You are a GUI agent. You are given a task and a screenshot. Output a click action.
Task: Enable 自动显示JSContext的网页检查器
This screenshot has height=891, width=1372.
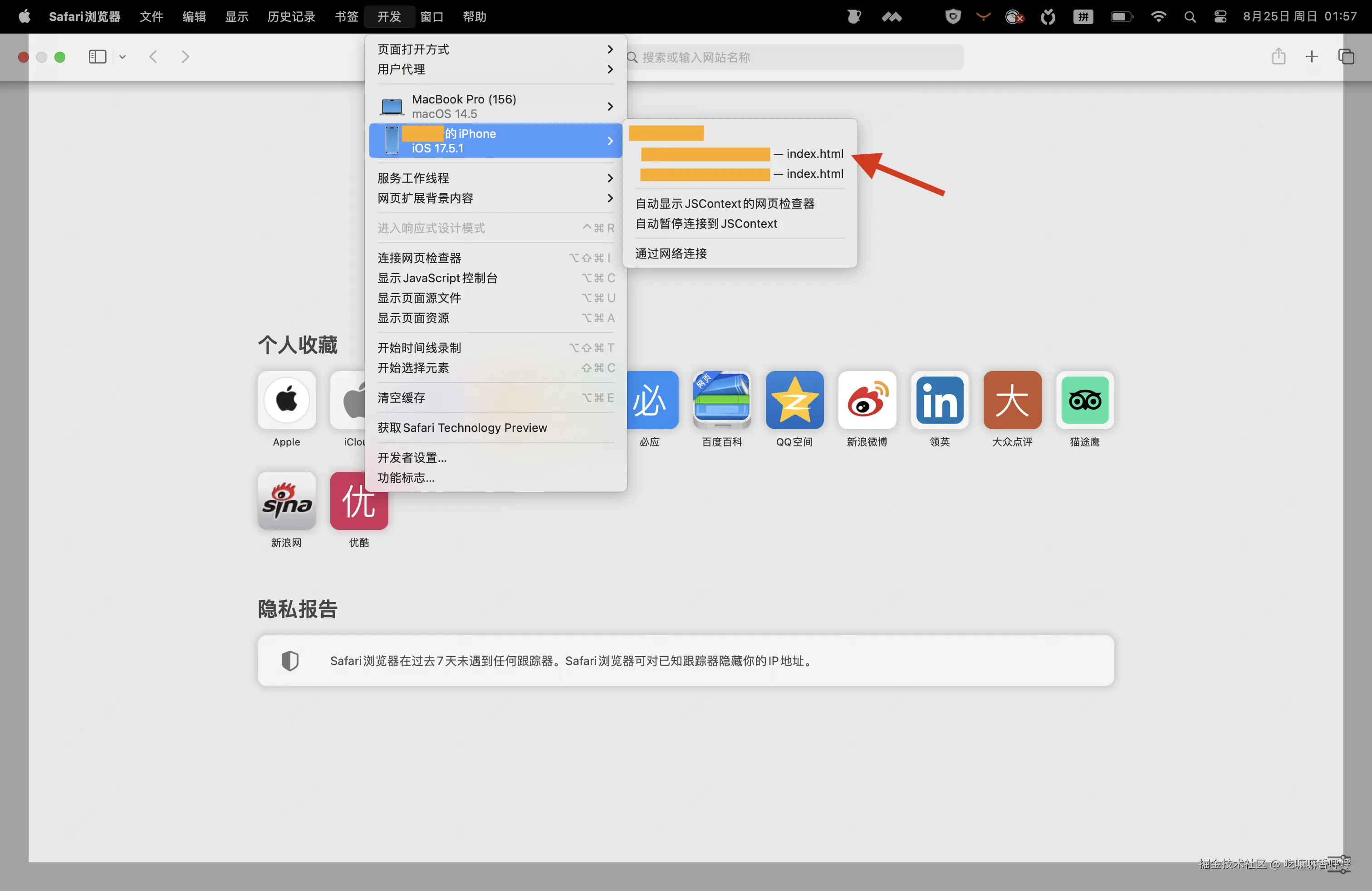pyautogui.click(x=725, y=203)
